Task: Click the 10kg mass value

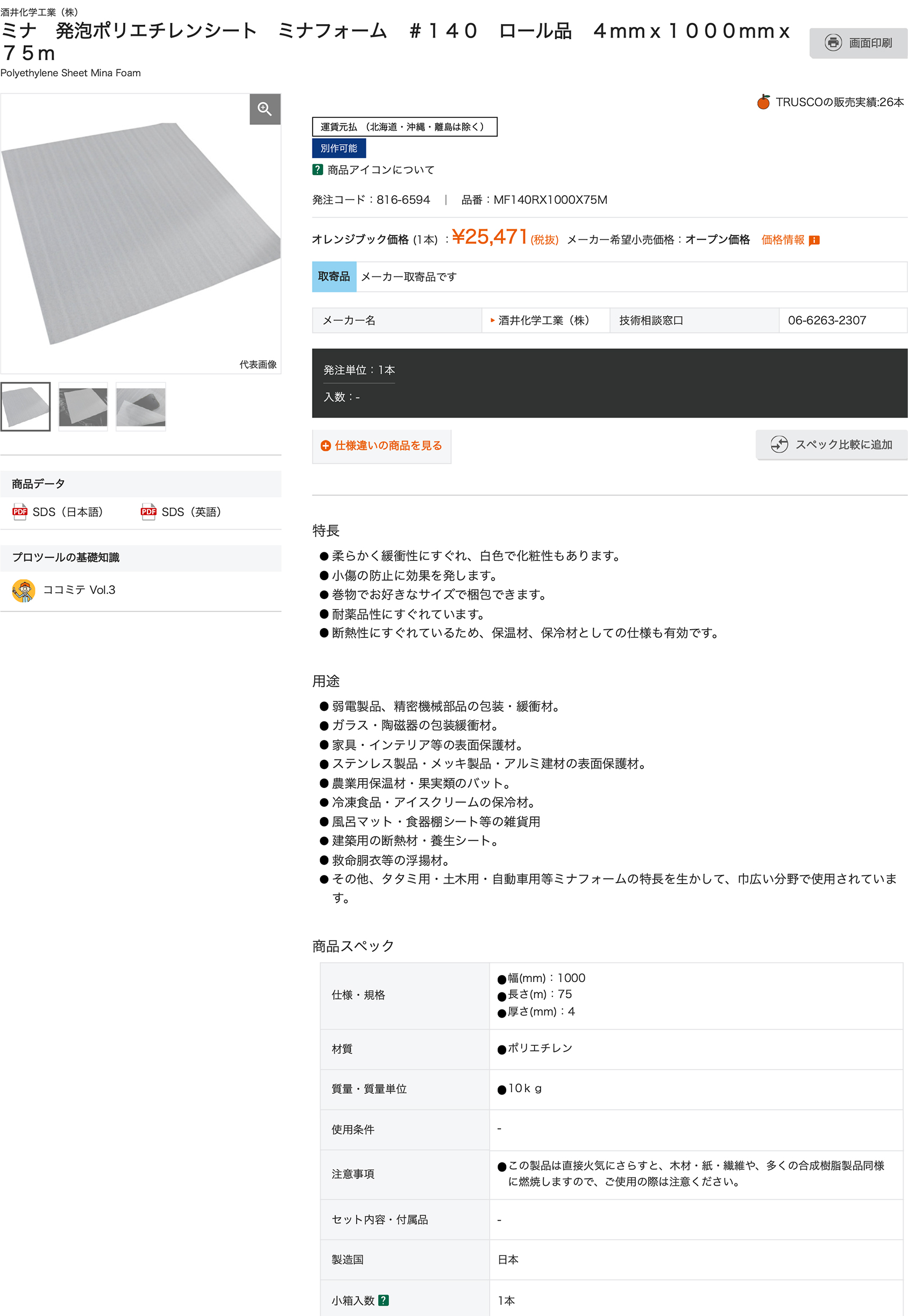Action: (524, 1088)
